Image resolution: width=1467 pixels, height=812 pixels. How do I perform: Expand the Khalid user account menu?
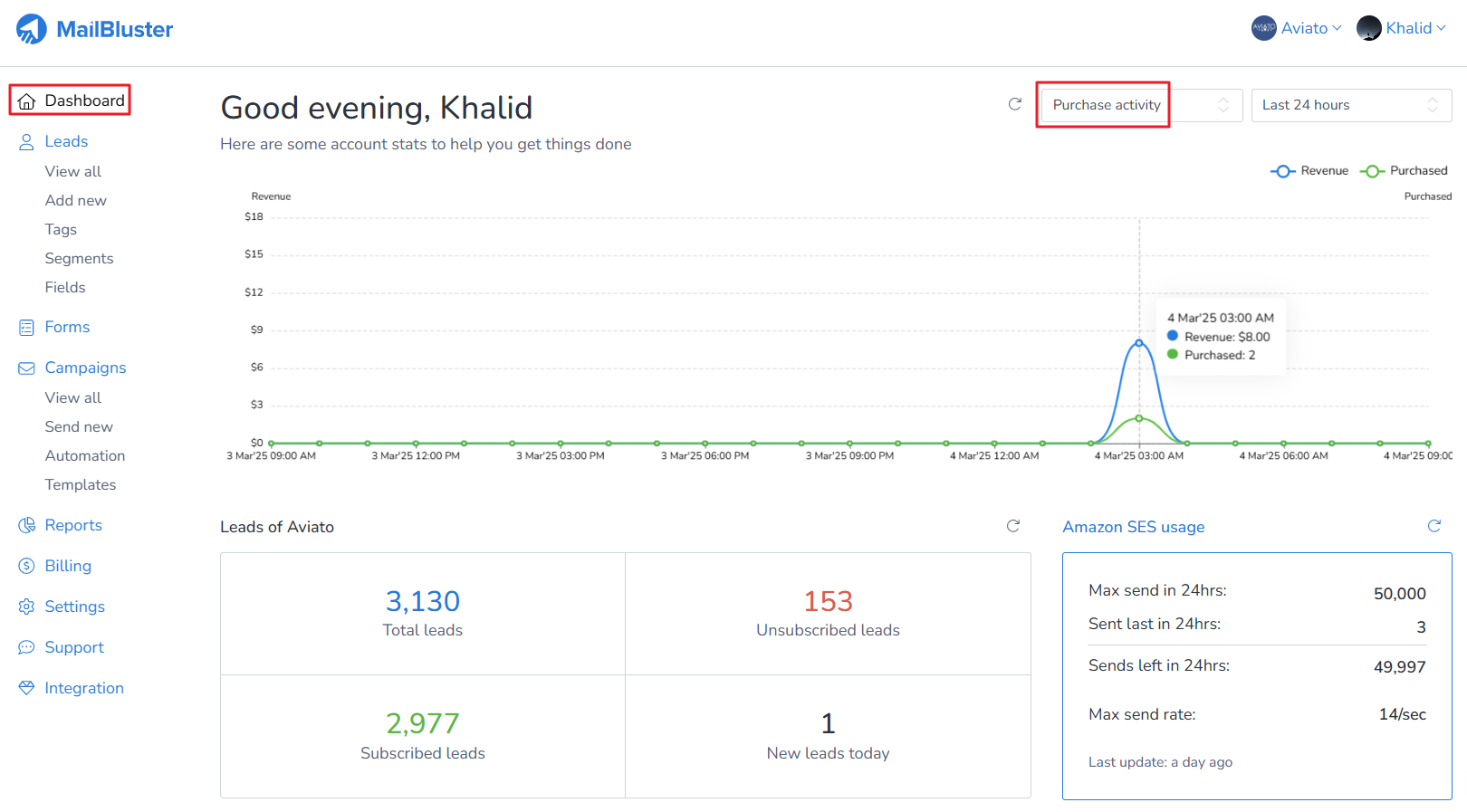point(1401,28)
